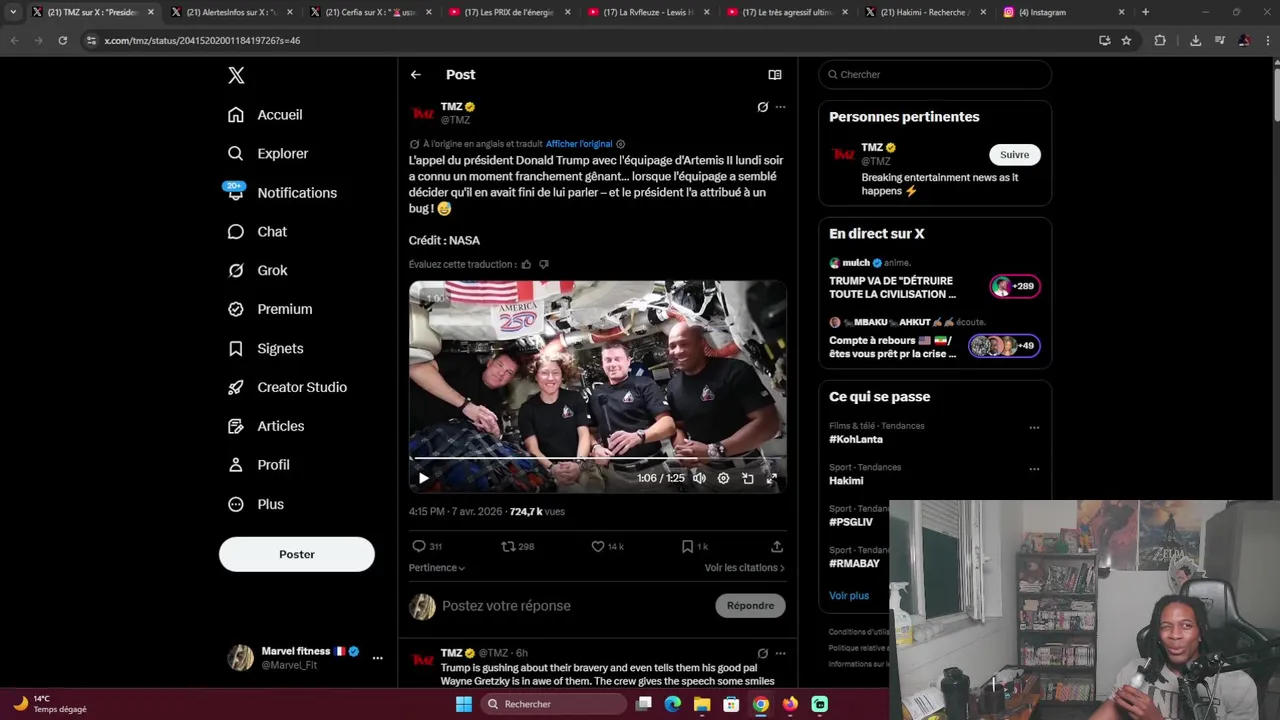1280x720 pixels.
Task: Click Chercher search field
Action: click(x=935, y=75)
